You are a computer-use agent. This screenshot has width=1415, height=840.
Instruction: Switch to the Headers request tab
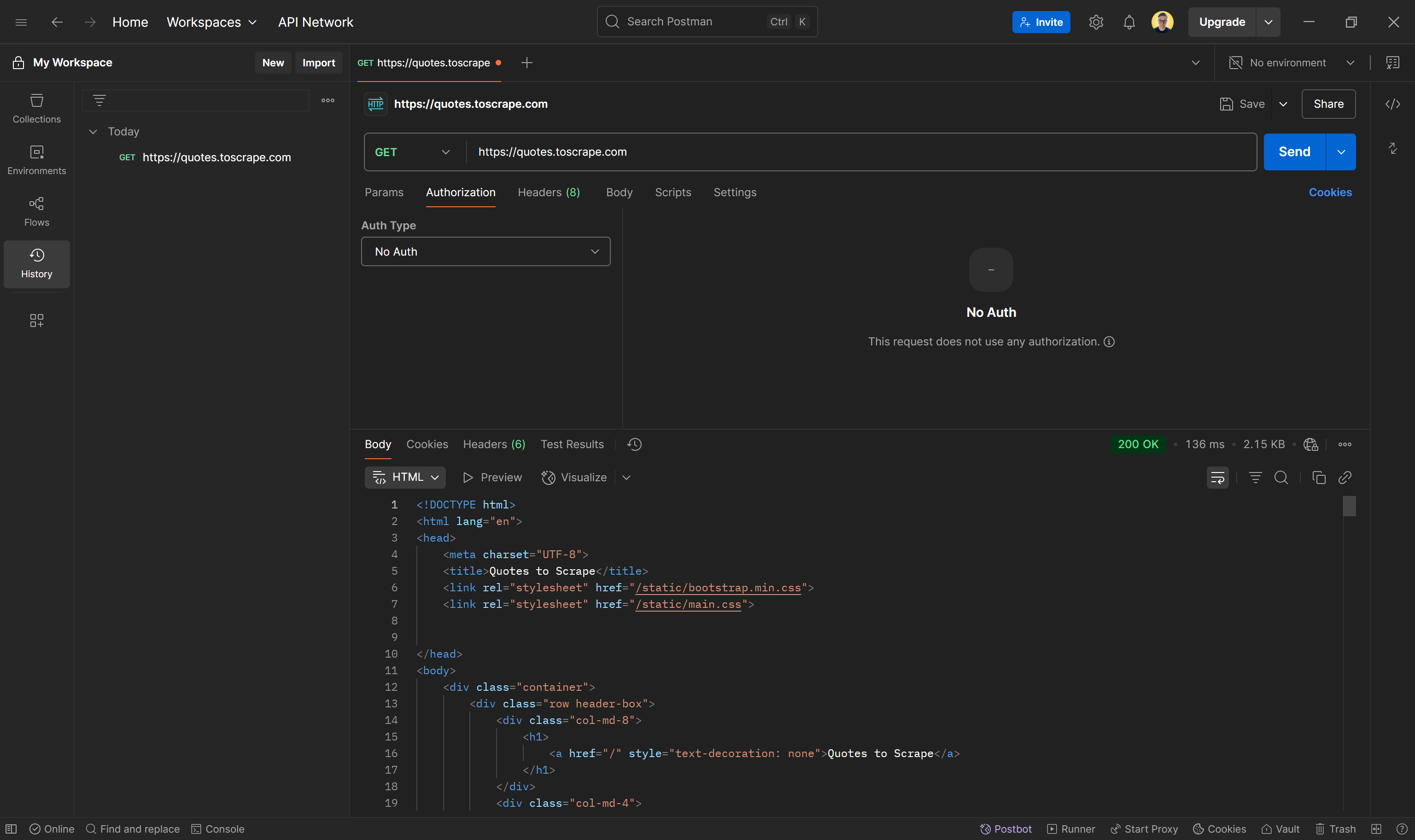click(x=548, y=192)
